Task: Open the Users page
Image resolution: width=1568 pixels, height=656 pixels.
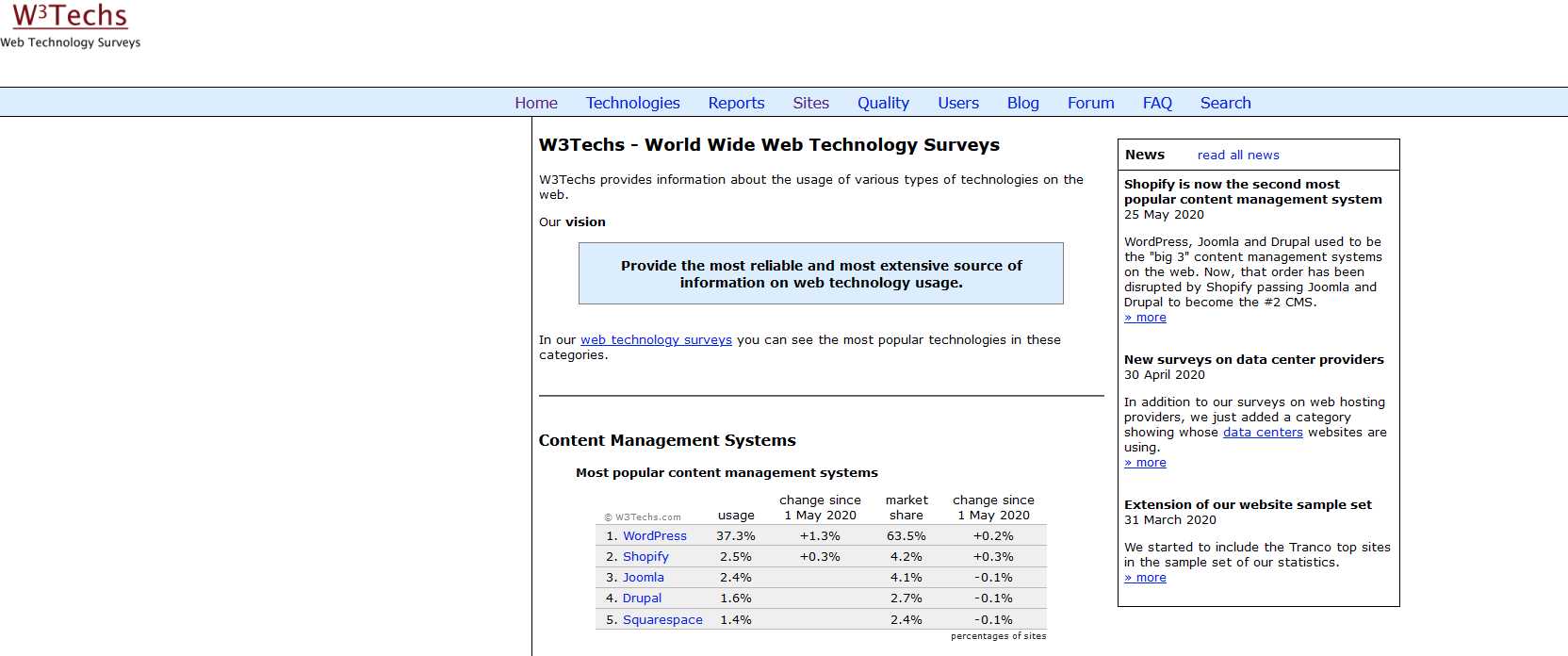Action: click(x=958, y=103)
